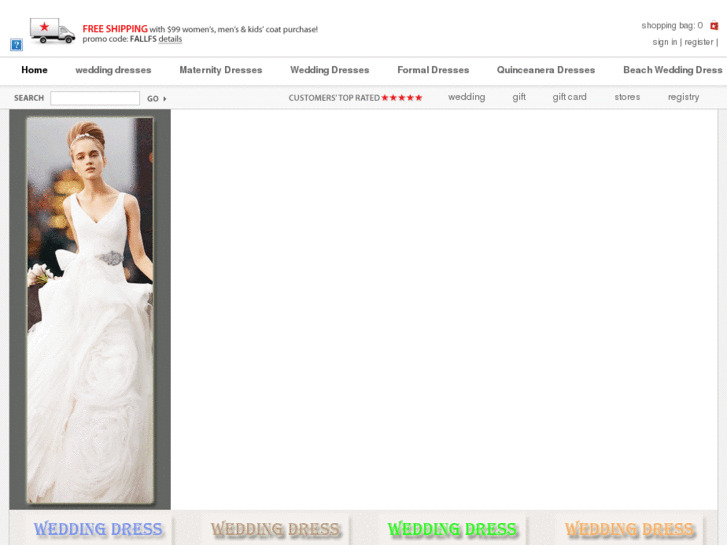Open the stores link

pos(627,97)
